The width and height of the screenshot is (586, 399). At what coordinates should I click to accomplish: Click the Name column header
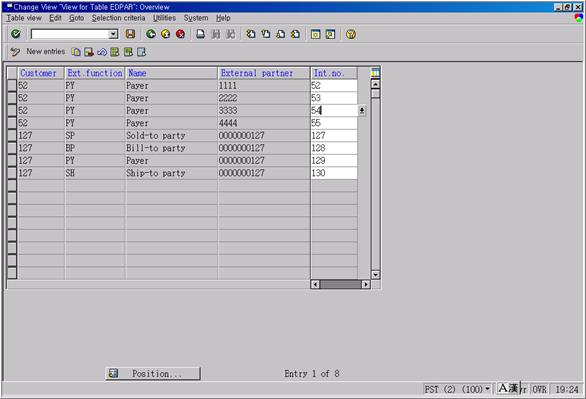172,73
